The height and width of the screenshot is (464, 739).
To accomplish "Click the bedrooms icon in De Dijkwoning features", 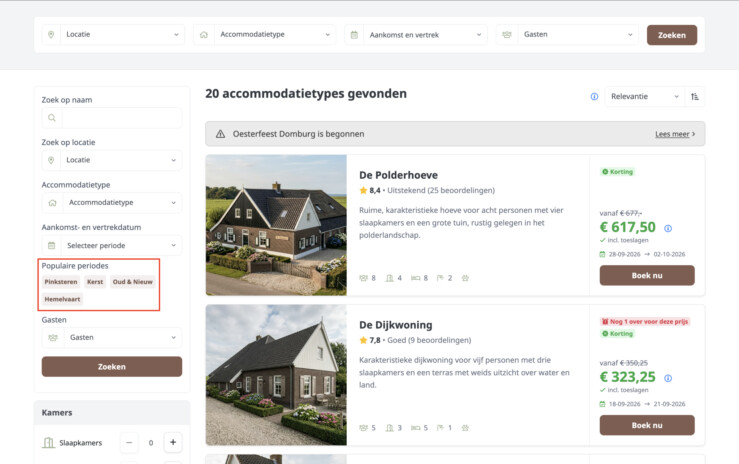I will pyautogui.click(x=390, y=428).
